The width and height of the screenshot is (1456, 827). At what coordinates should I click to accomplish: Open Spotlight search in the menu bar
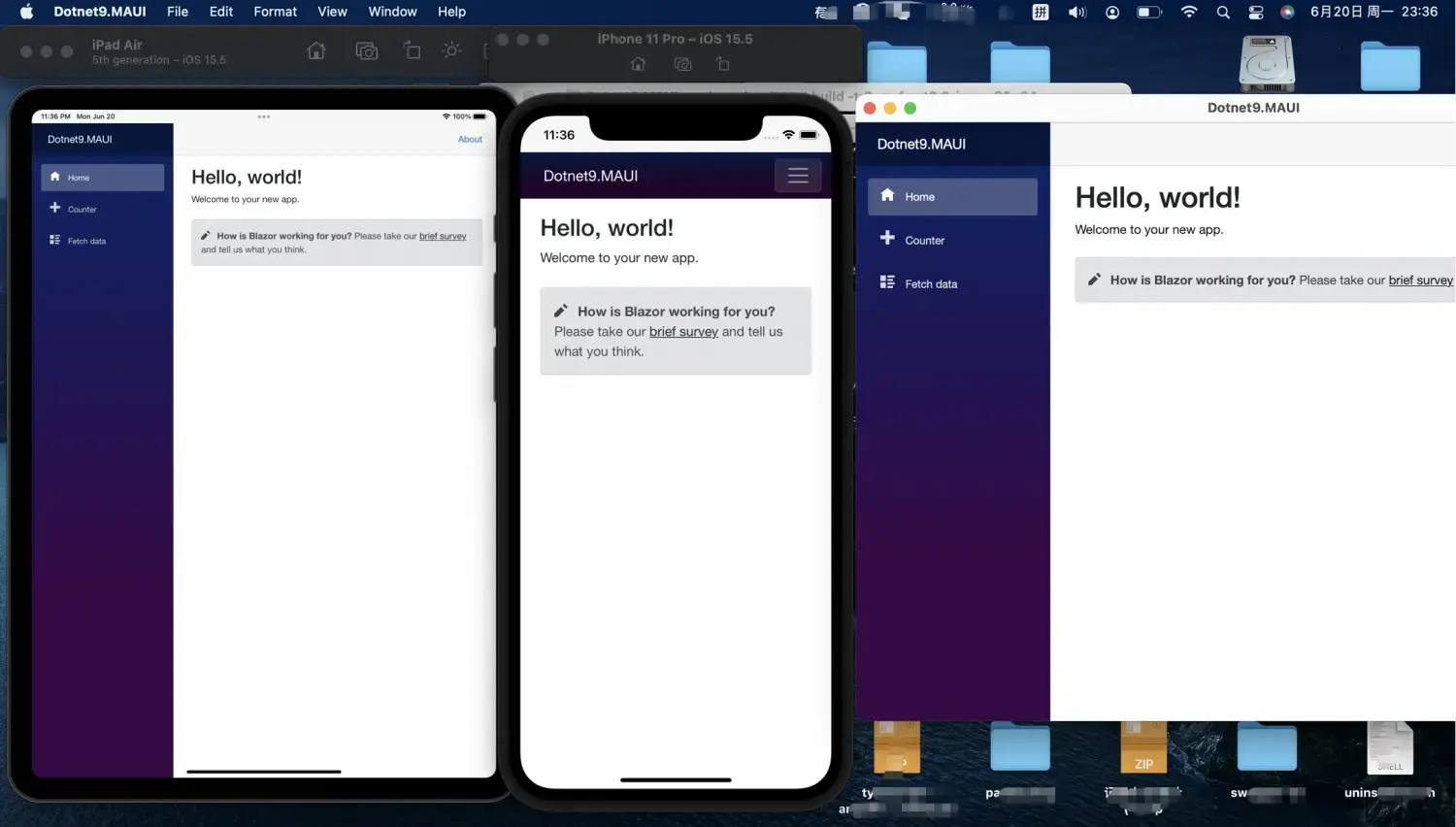1223,12
